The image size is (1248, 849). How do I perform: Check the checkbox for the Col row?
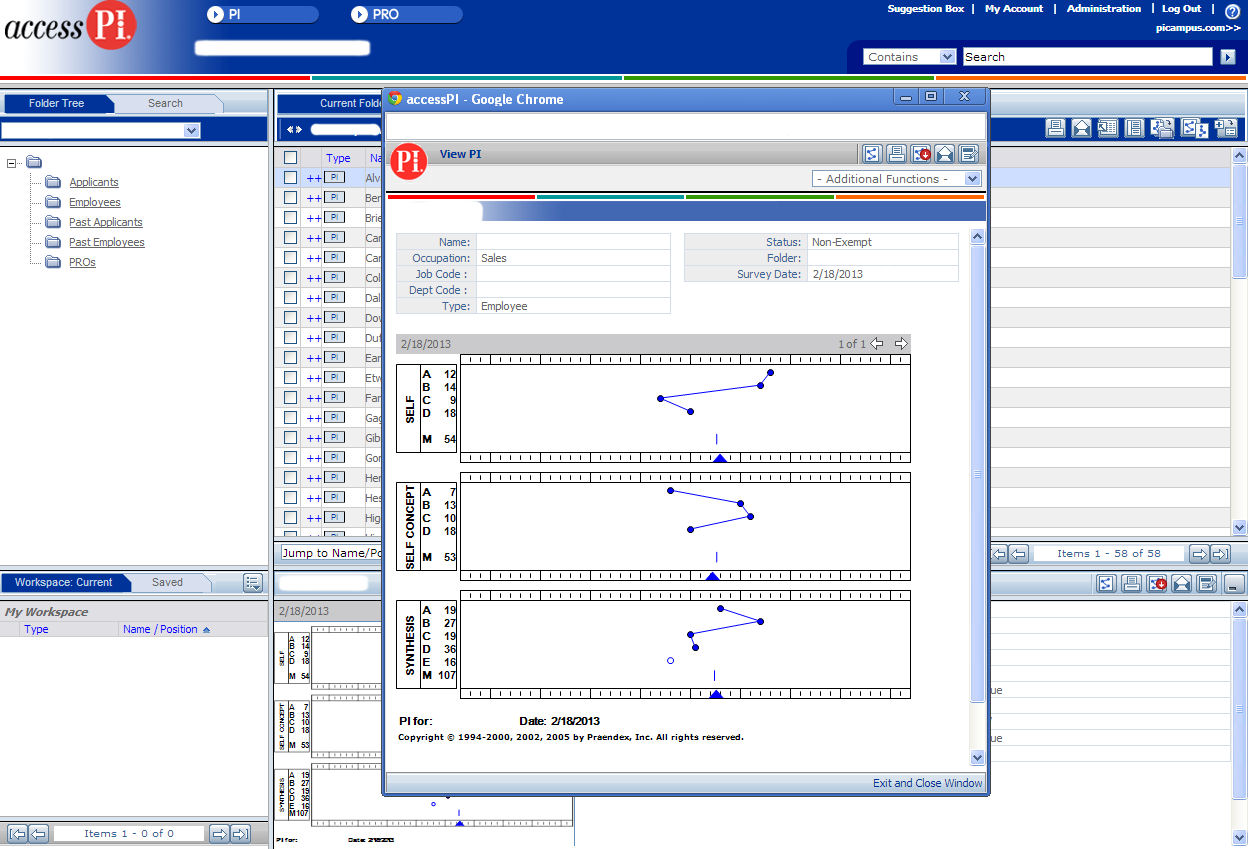point(290,277)
